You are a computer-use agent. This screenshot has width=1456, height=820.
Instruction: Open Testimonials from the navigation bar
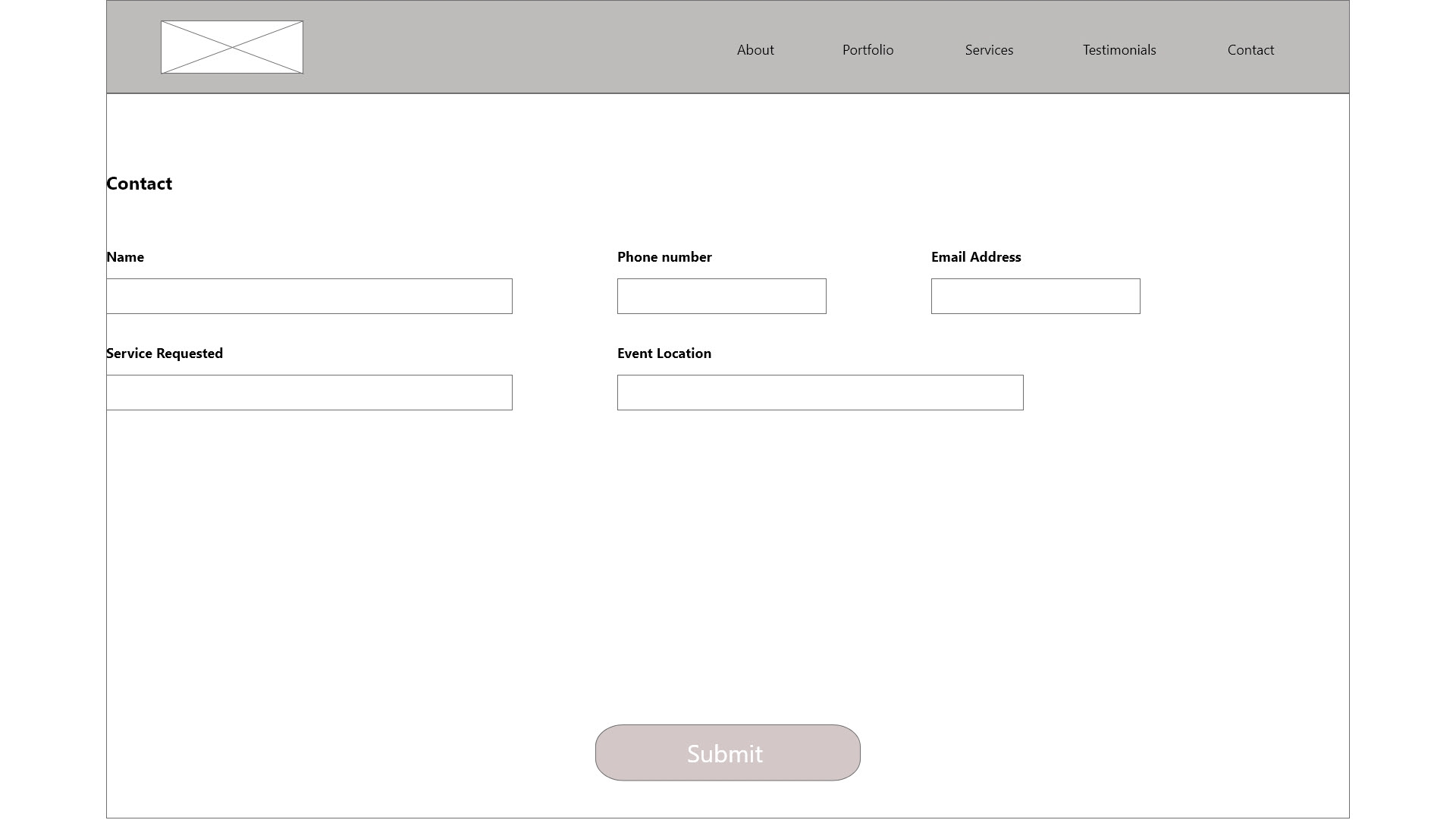pyautogui.click(x=1119, y=50)
